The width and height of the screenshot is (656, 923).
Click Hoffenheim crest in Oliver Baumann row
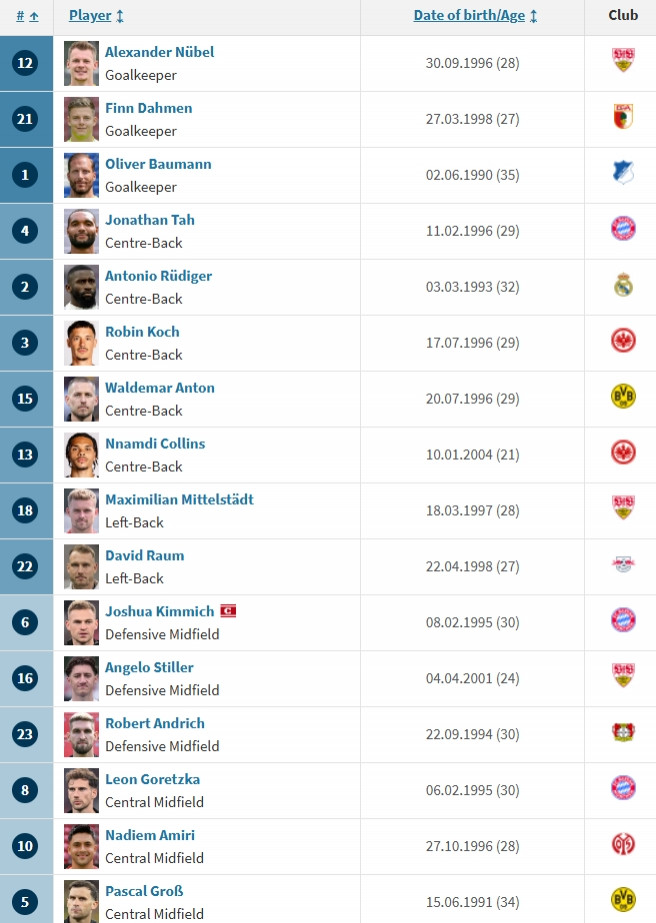623,174
